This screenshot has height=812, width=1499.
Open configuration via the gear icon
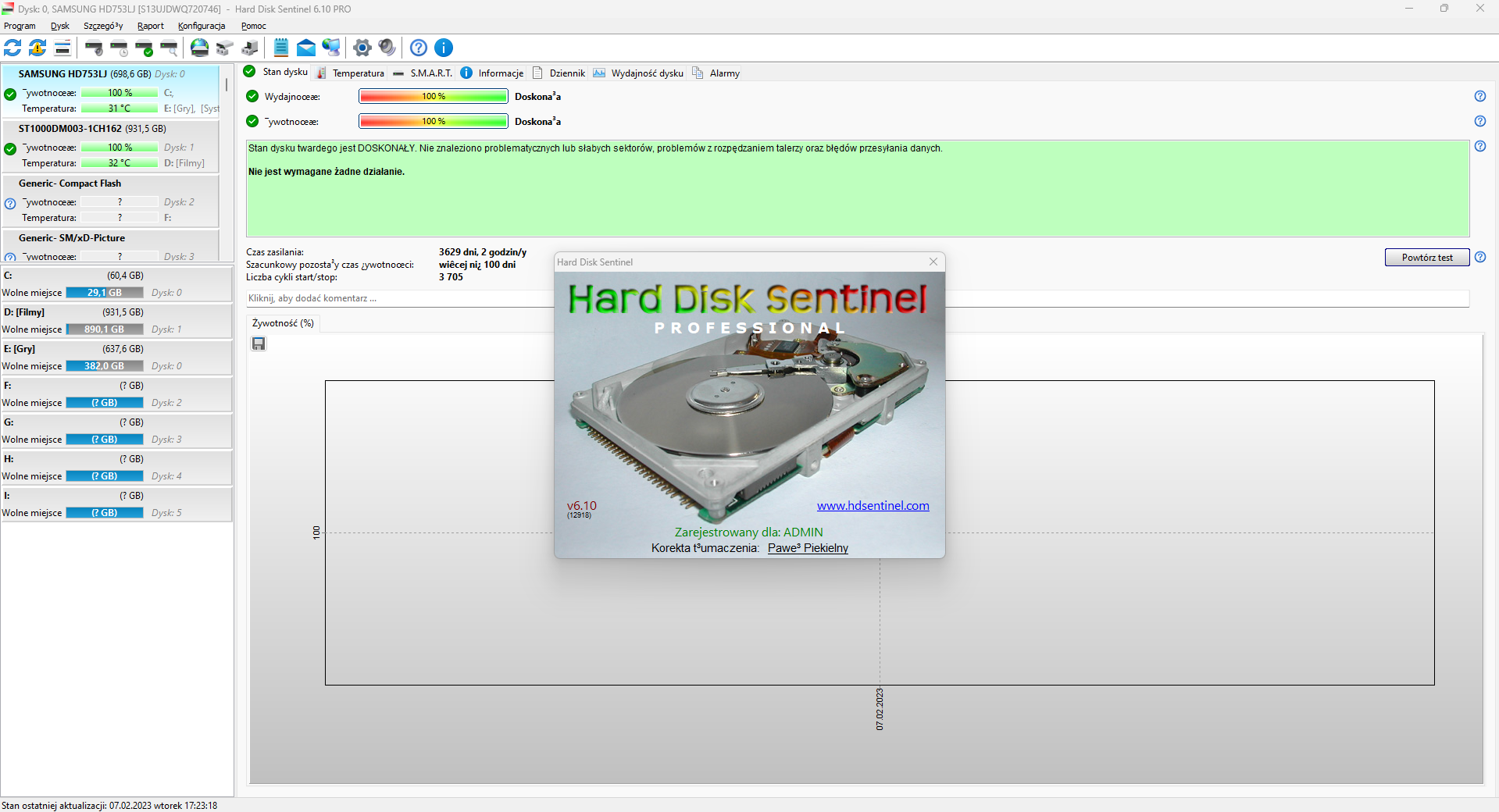[x=362, y=48]
